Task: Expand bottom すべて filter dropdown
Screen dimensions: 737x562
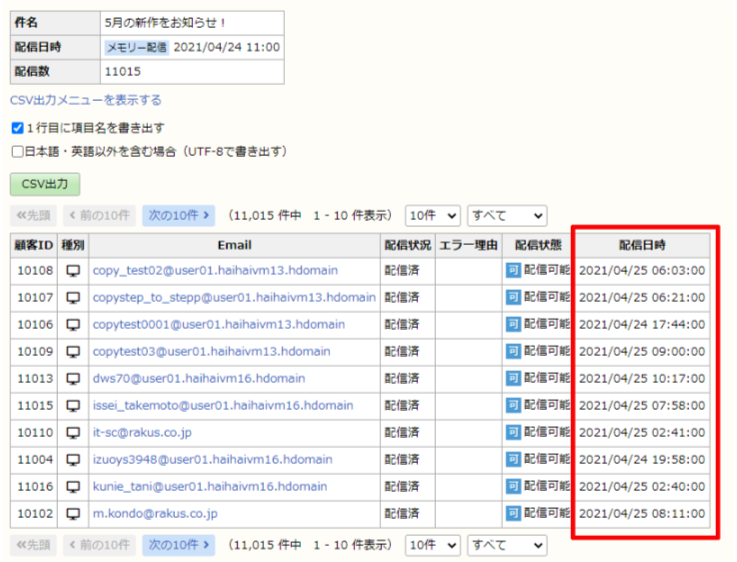Action: pos(507,545)
